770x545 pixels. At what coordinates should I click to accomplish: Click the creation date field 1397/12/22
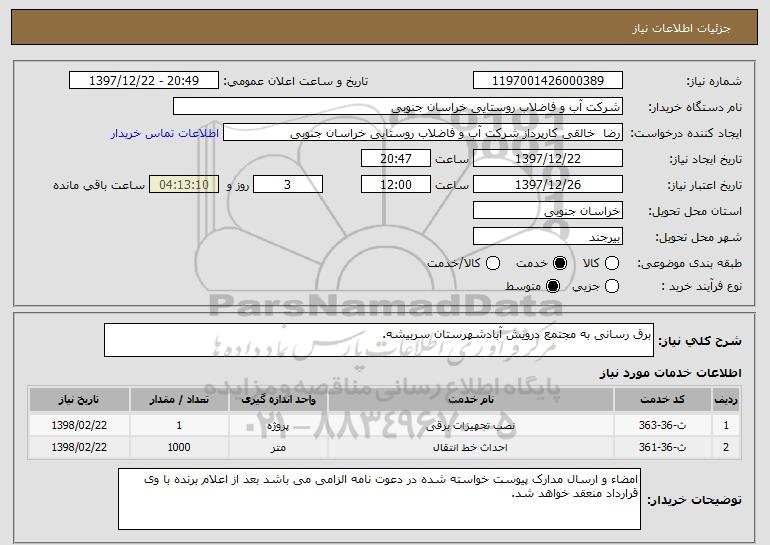(548, 159)
